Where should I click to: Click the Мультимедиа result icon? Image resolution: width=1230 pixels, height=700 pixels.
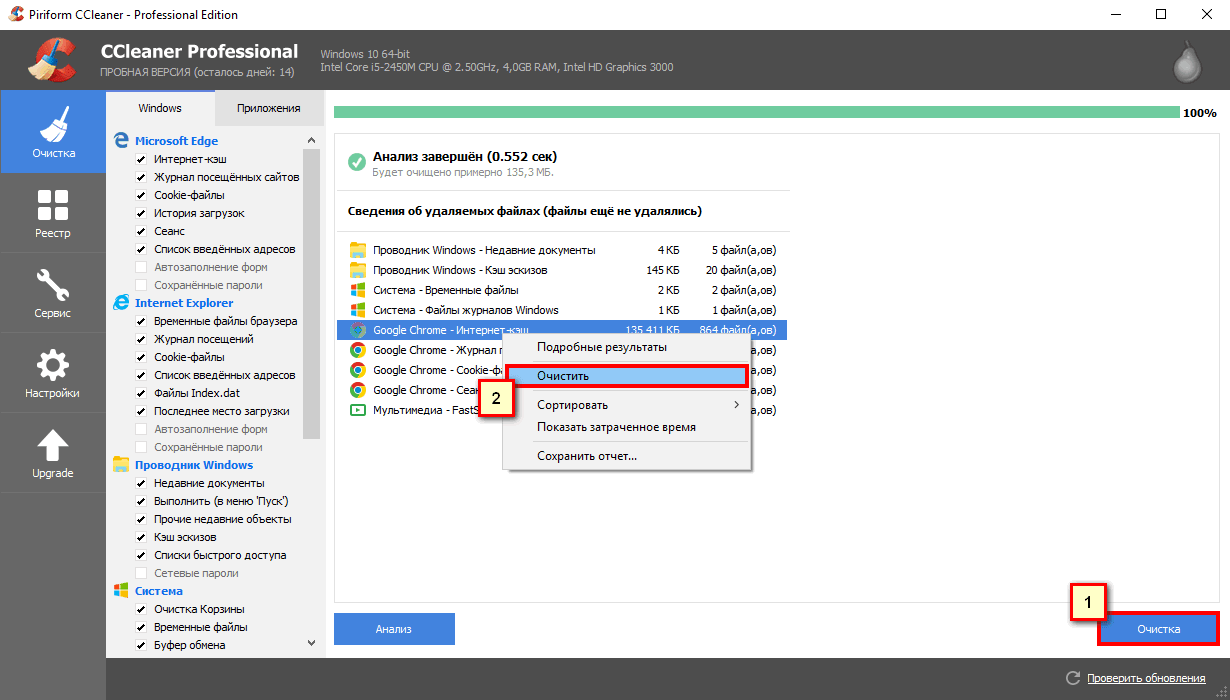point(357,410)
